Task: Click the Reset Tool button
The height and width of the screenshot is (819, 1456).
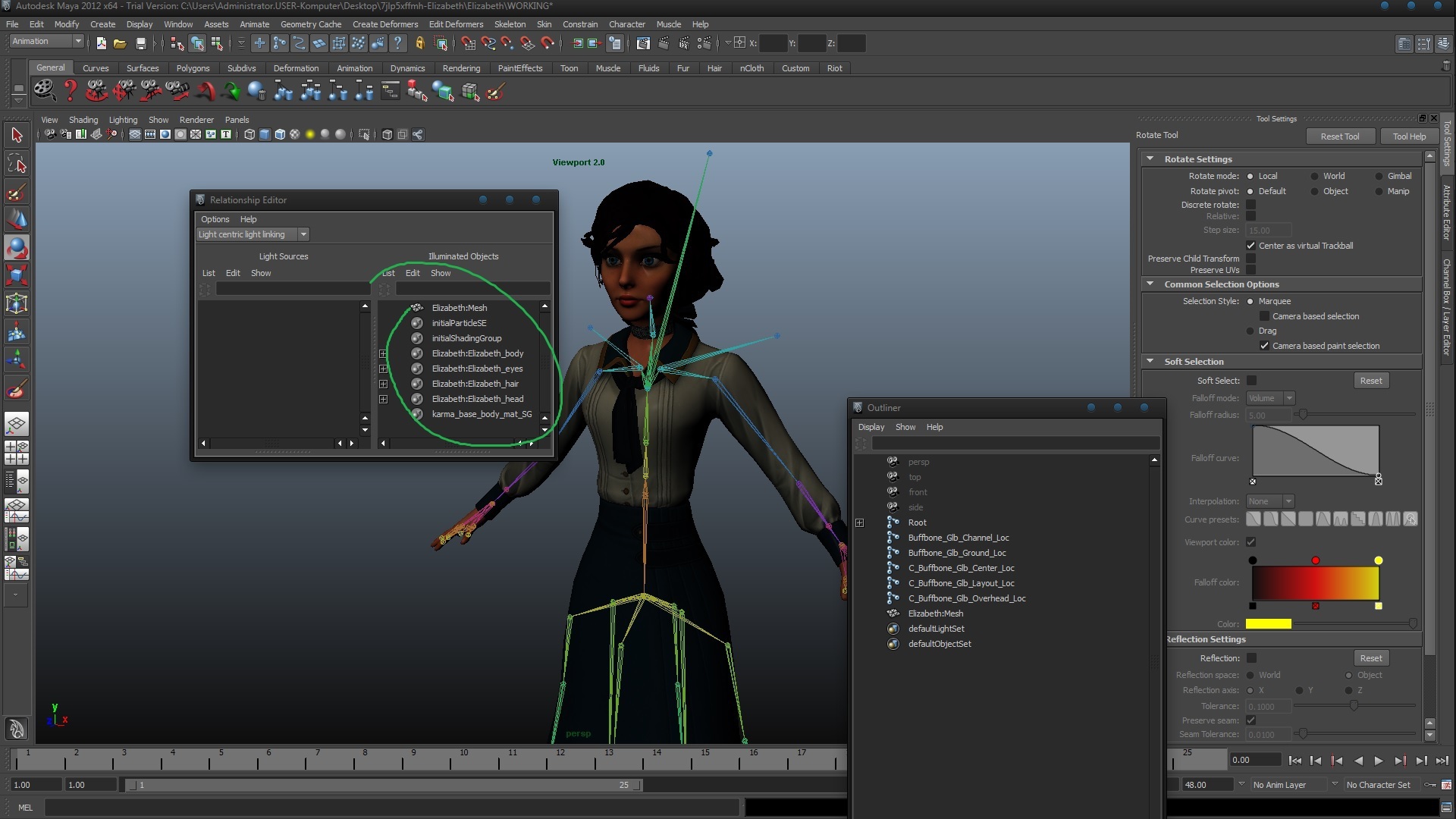Action: [1339, 136]
